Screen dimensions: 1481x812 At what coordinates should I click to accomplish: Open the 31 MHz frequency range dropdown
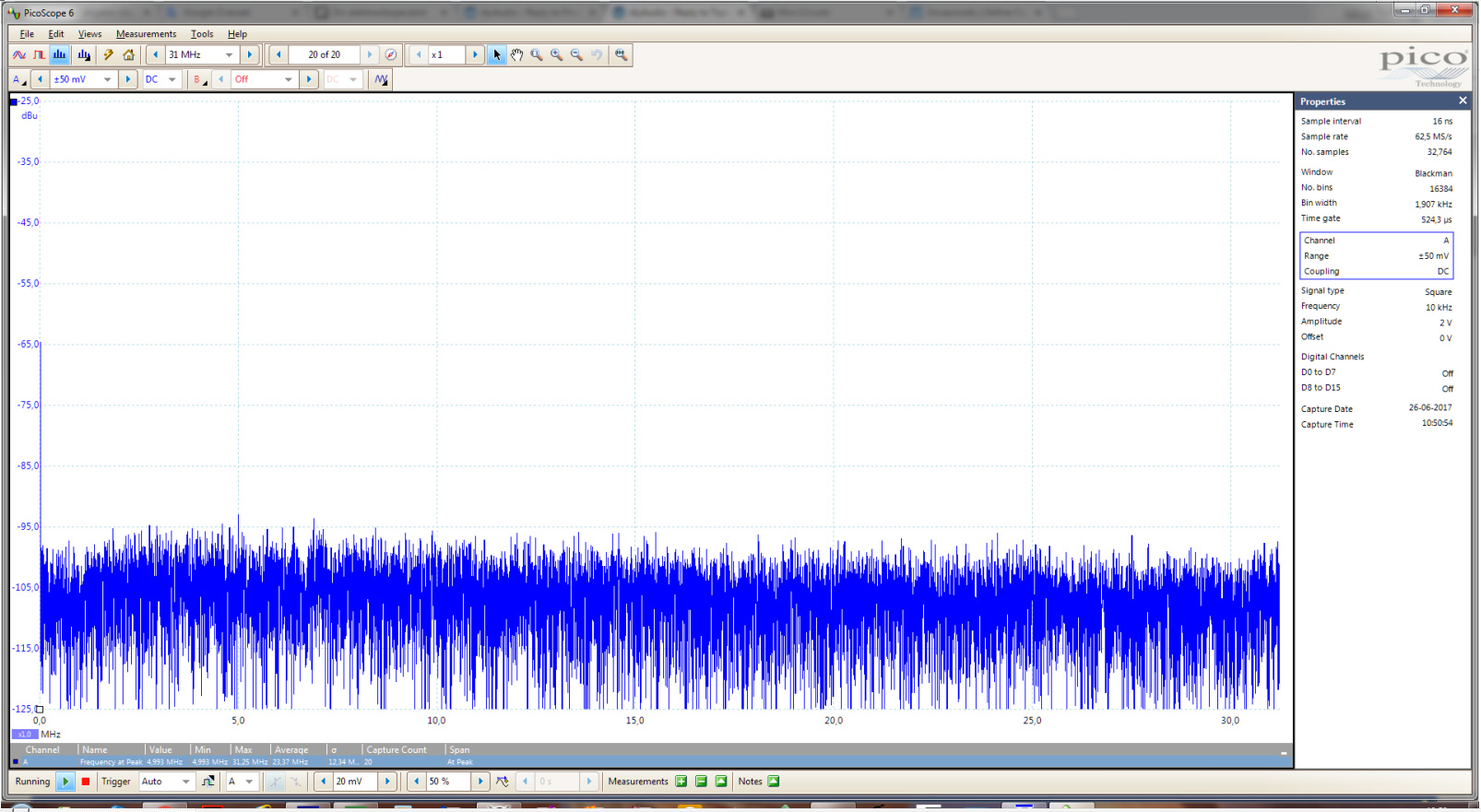(x=201, y=55)
